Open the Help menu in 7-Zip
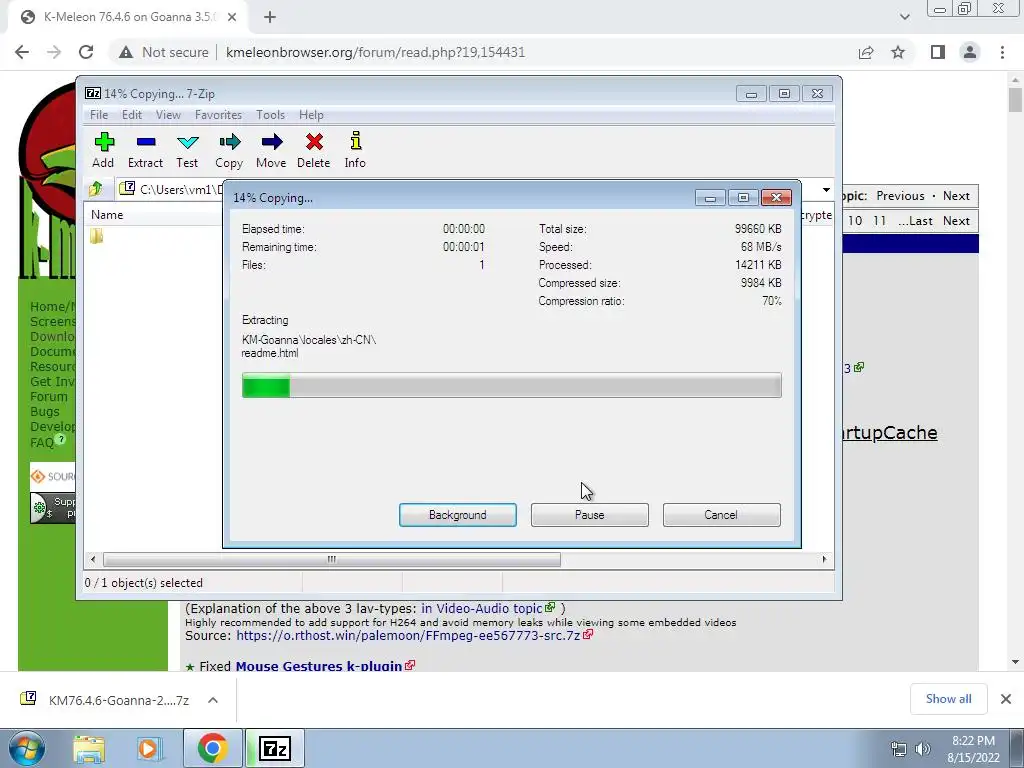This screenshot has width=1024, height=768. tap(311, 115)
